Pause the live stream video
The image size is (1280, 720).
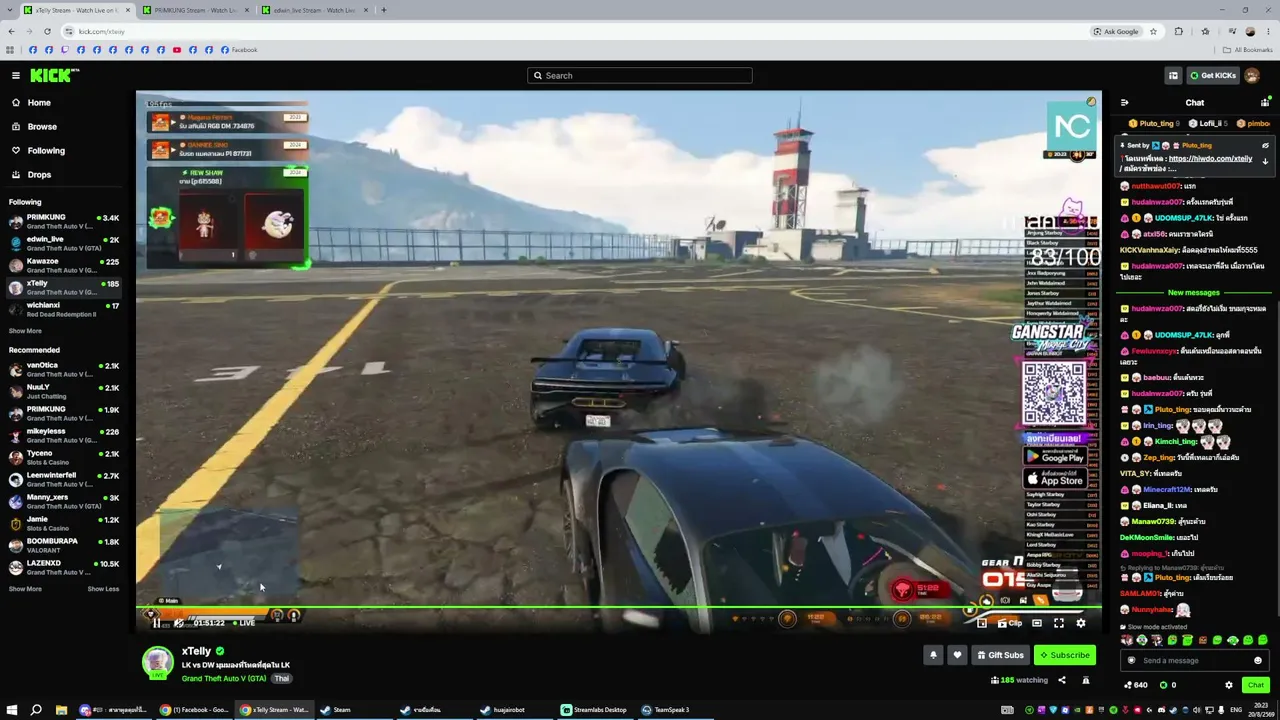pyautogui.click(x=156, y=623)
